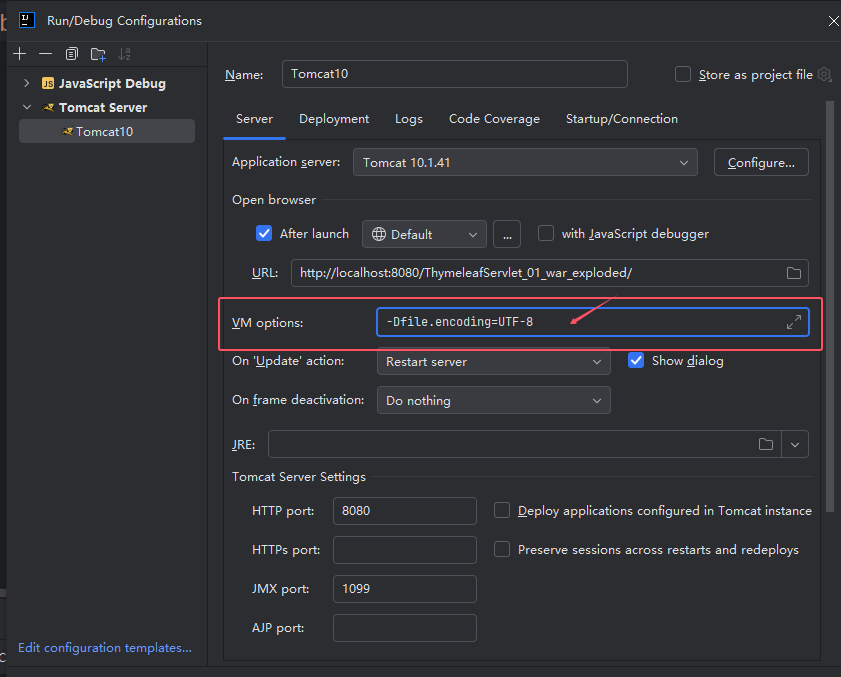The image size is (841, 677).
Task: Click the 'Open browser' section label
Action: (x=274, y=200)
